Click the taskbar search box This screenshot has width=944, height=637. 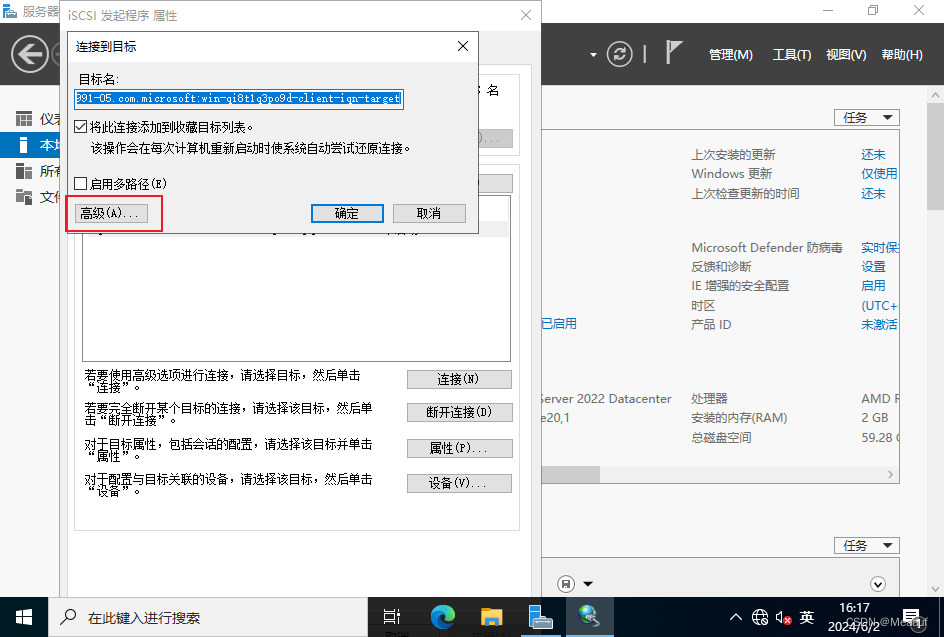(x=208, y=617)
